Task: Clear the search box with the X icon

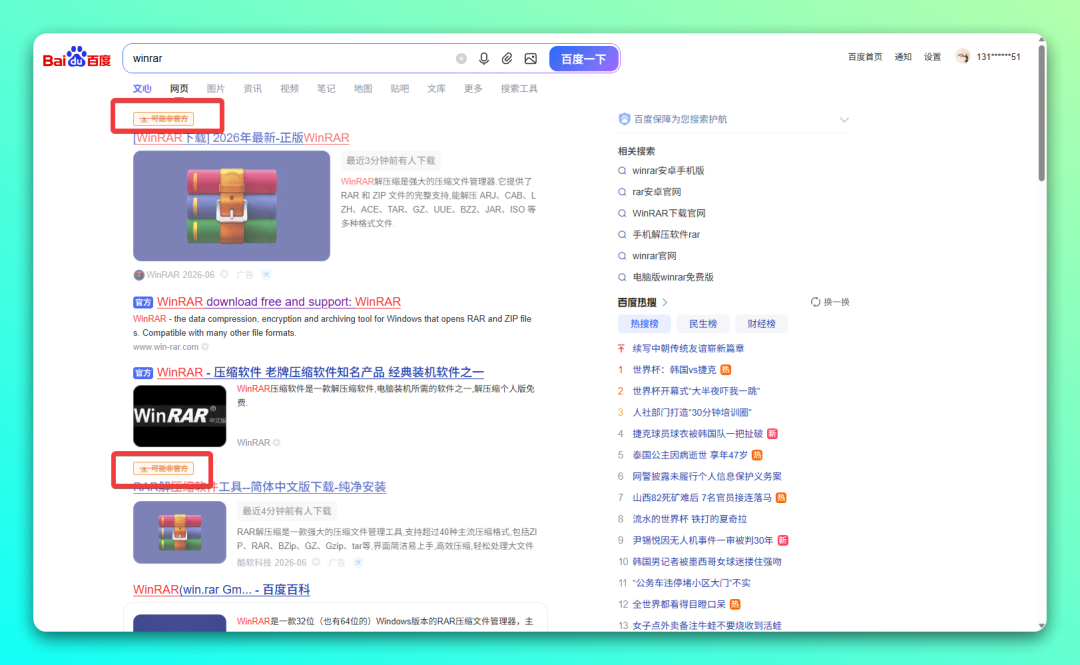Action: tap(461, 59)
